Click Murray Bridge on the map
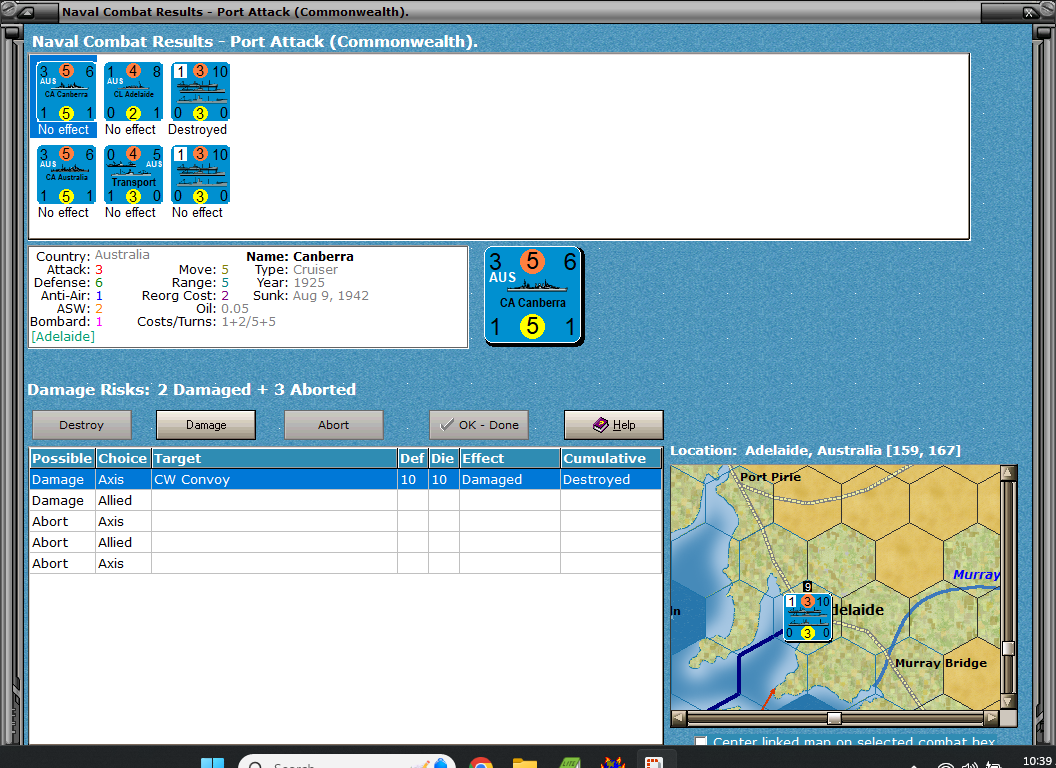 pyautogui.click(x=941, y=663)
